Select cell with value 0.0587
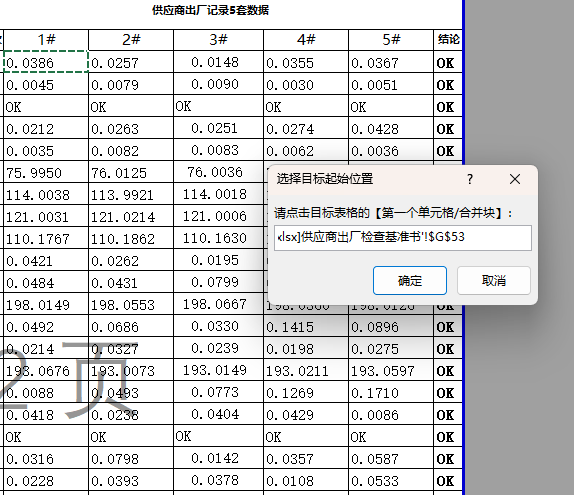Image resolution: width=574 pixels, height=495 pixels. [x=391, y=458]
